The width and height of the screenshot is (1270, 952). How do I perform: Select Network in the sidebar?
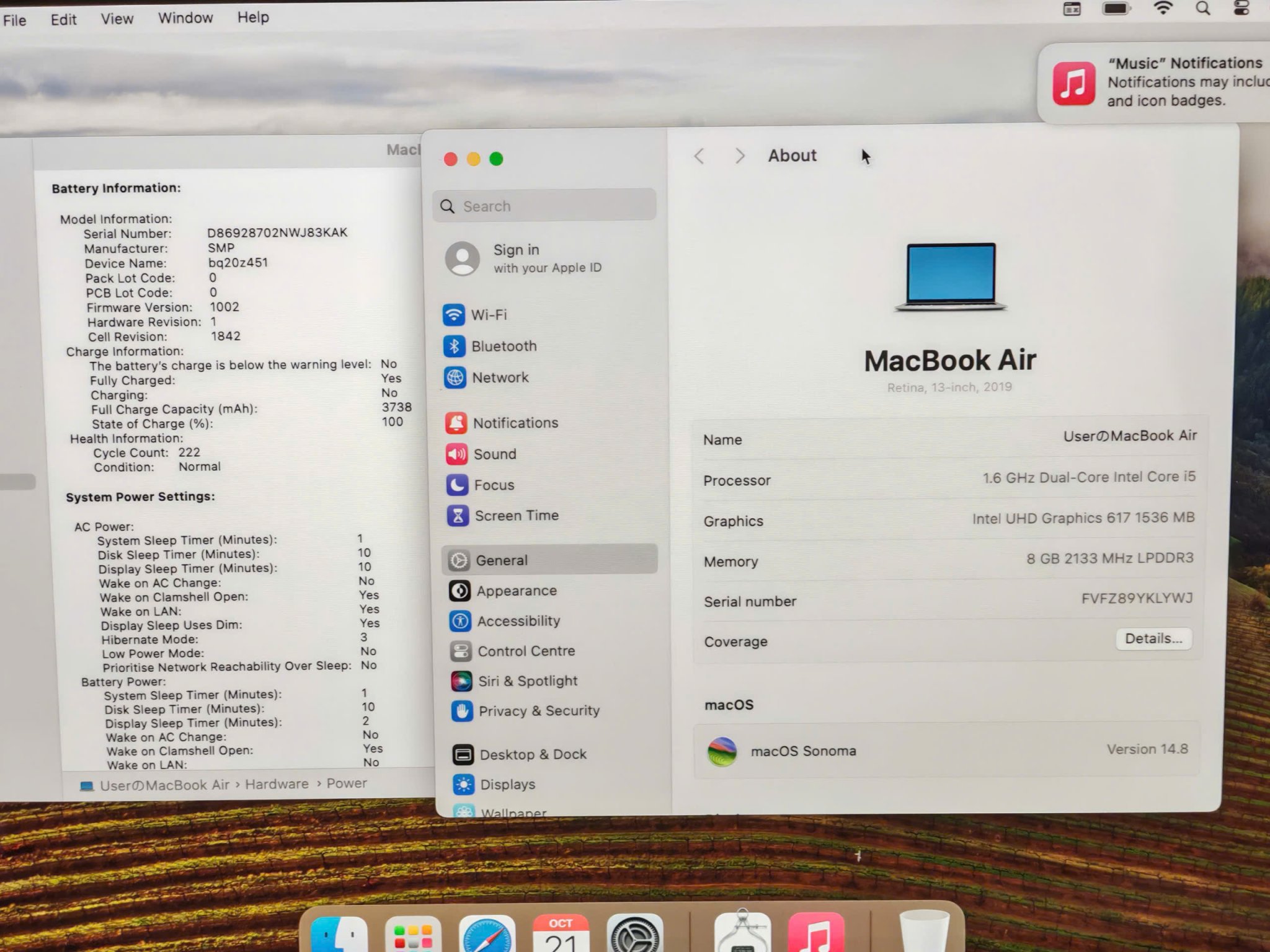tap(500, 377)
